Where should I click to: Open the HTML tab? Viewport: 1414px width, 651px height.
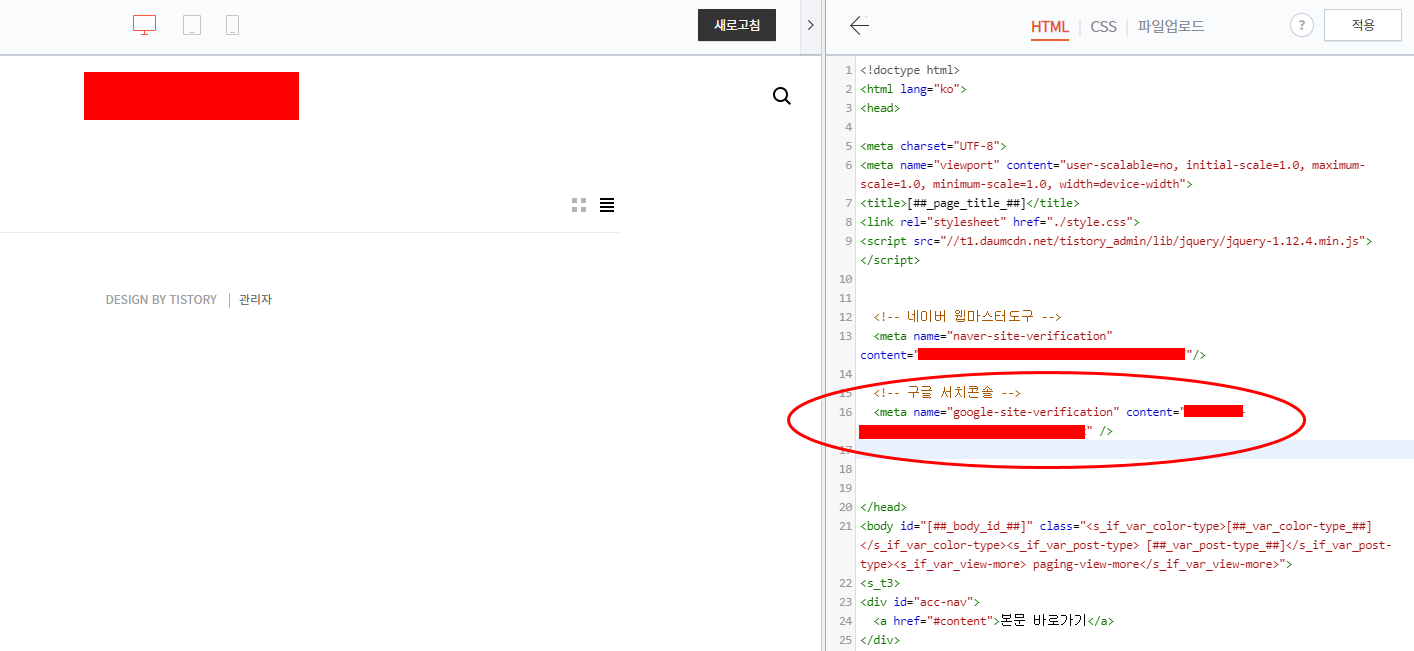pyautogui.click(x=1050, y=27)
